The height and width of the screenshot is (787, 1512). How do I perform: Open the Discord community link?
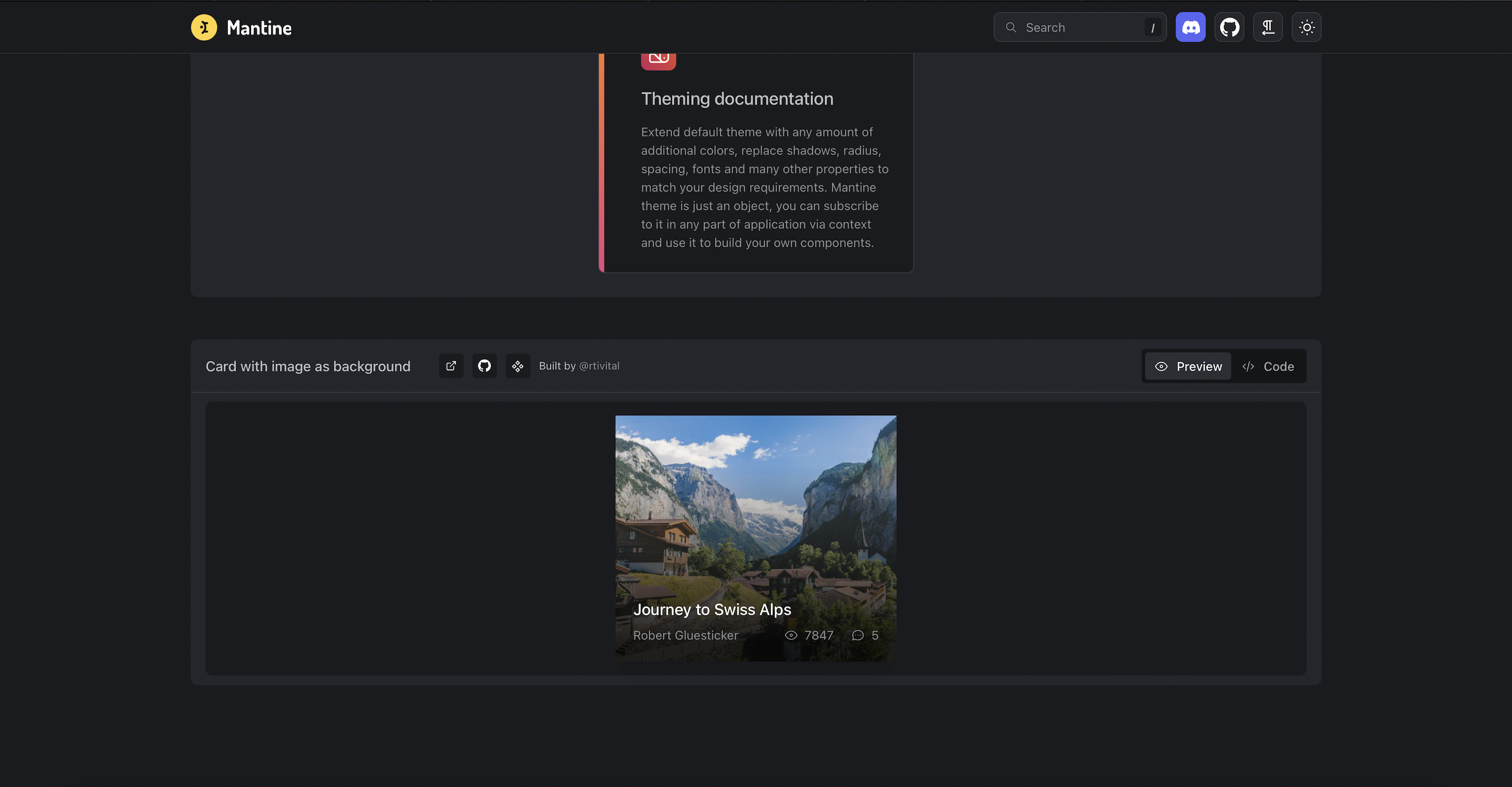point(1191,28)
